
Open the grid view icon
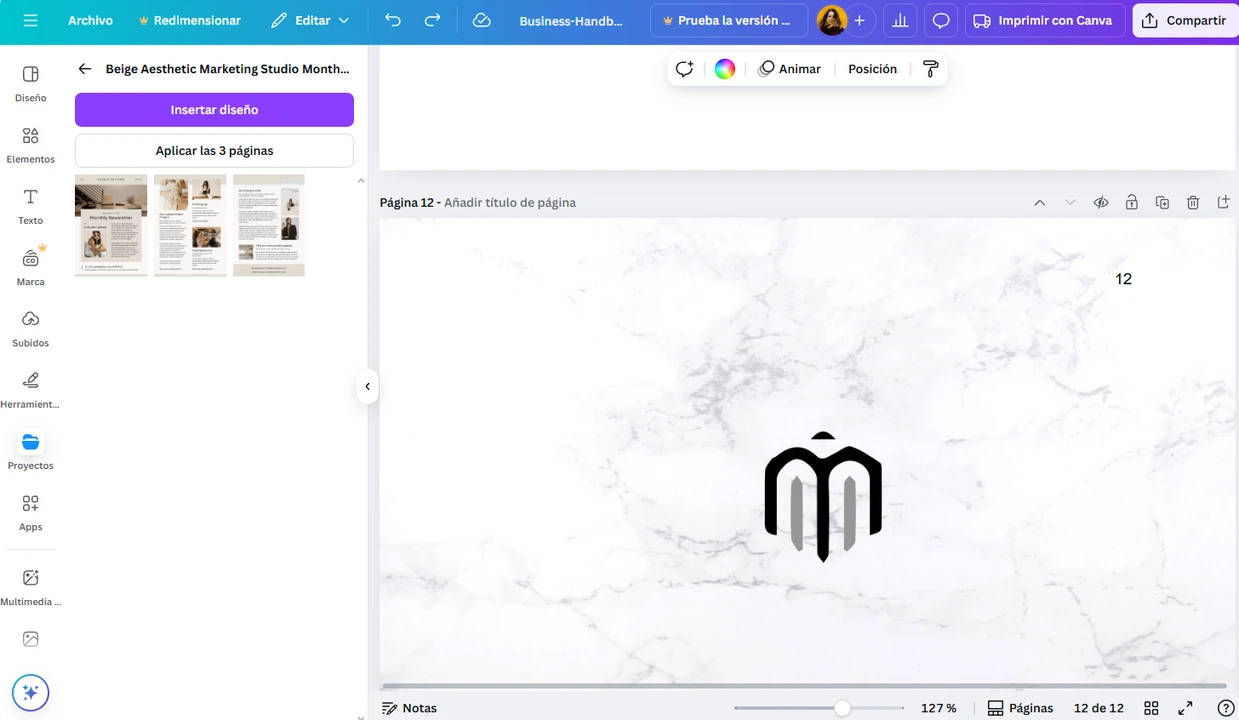tap(1151, 708)
